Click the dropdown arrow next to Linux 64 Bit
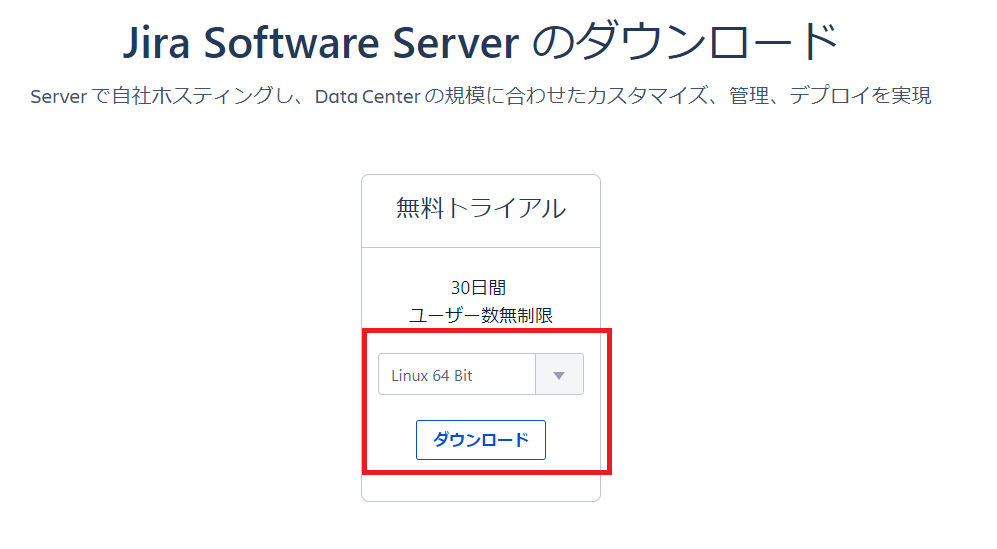The height and width of the screenshot is (549, 997). coord(559,375)
